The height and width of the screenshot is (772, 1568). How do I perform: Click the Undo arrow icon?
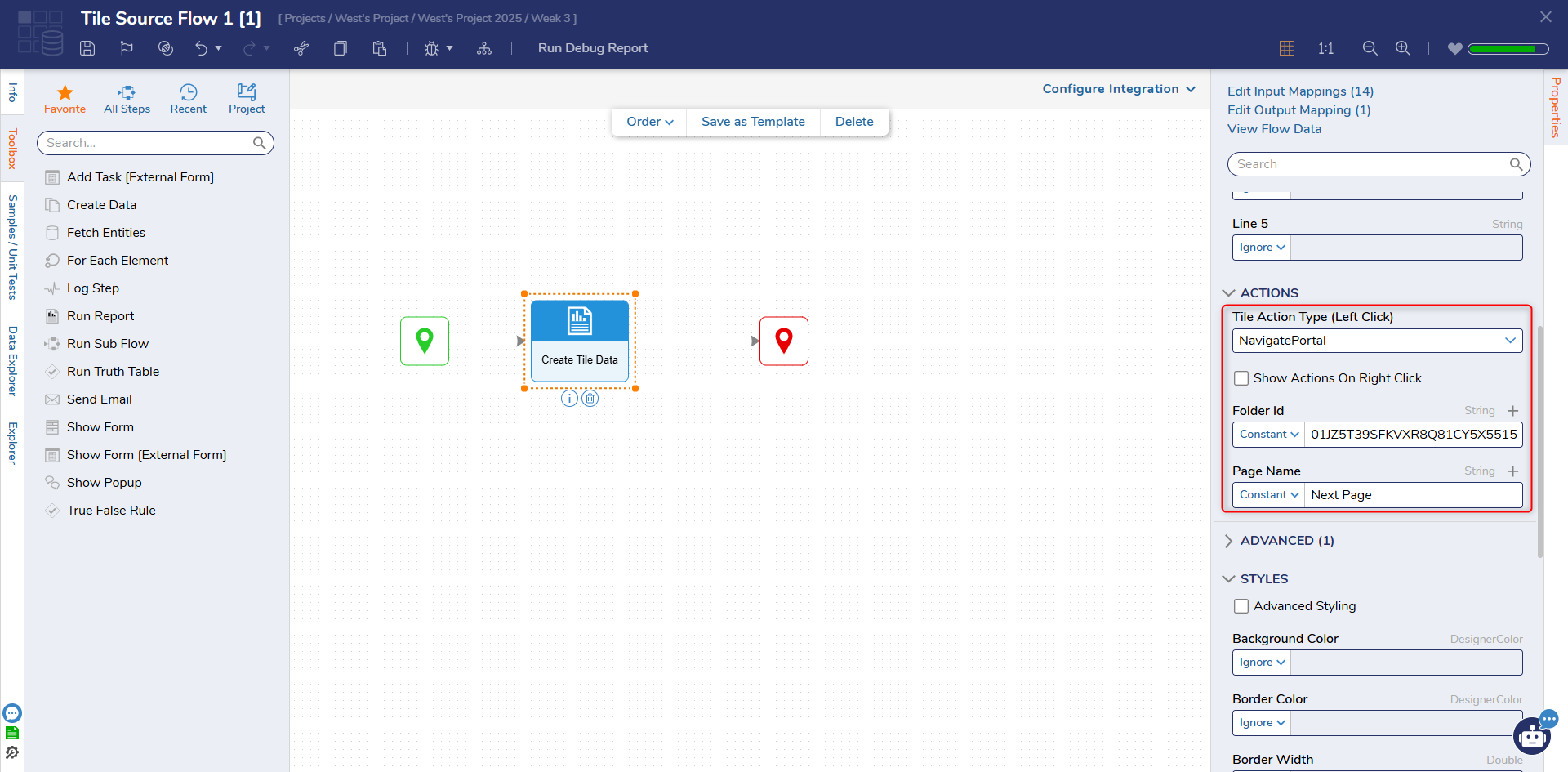pos(201,48)
